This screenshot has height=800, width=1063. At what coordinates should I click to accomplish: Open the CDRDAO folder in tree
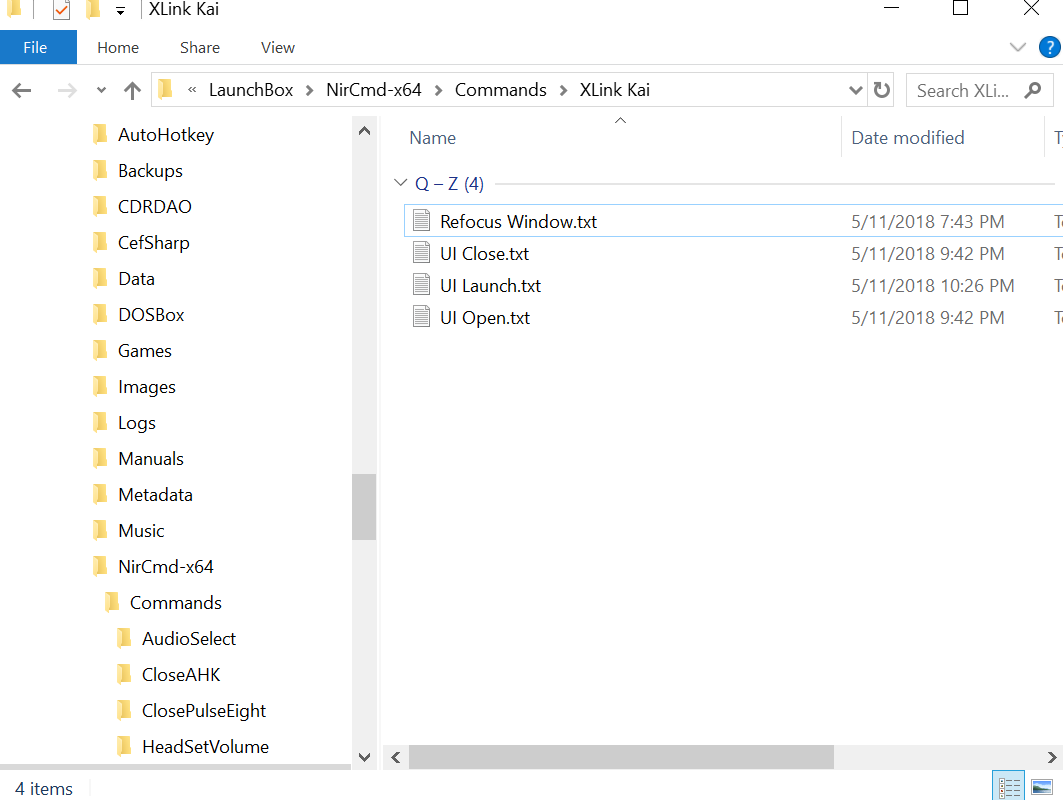point(155,206)
